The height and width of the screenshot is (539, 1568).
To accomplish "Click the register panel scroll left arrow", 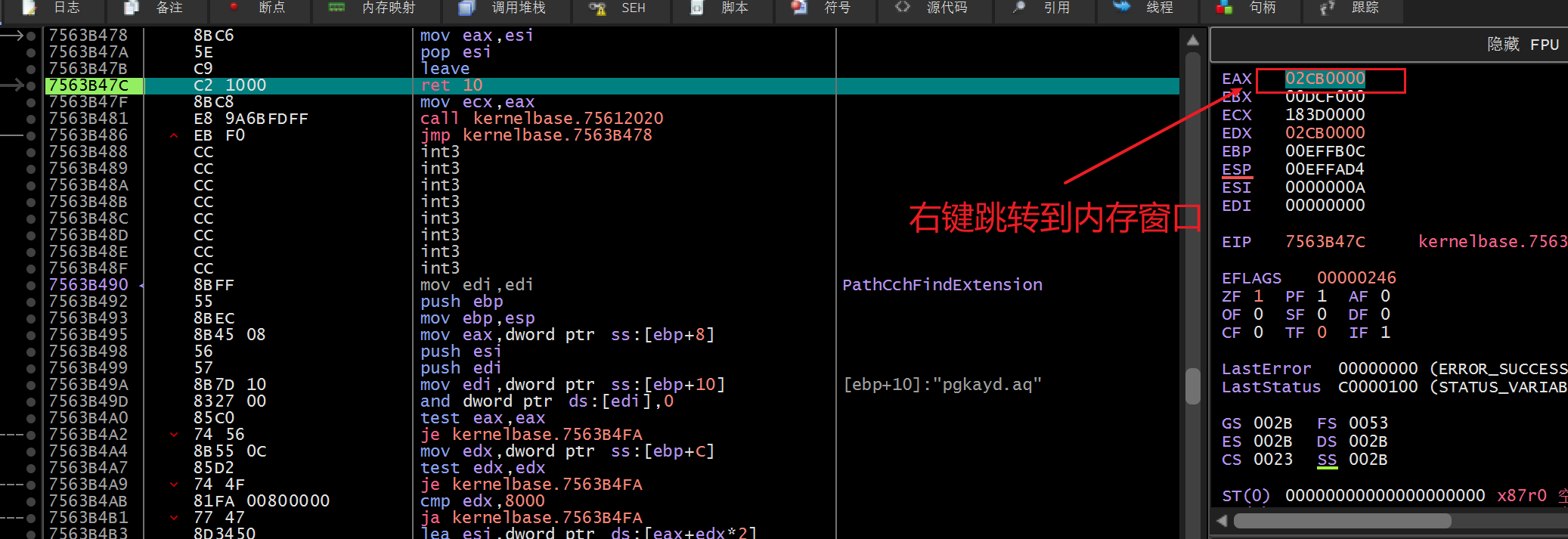I will point(1222,521).
